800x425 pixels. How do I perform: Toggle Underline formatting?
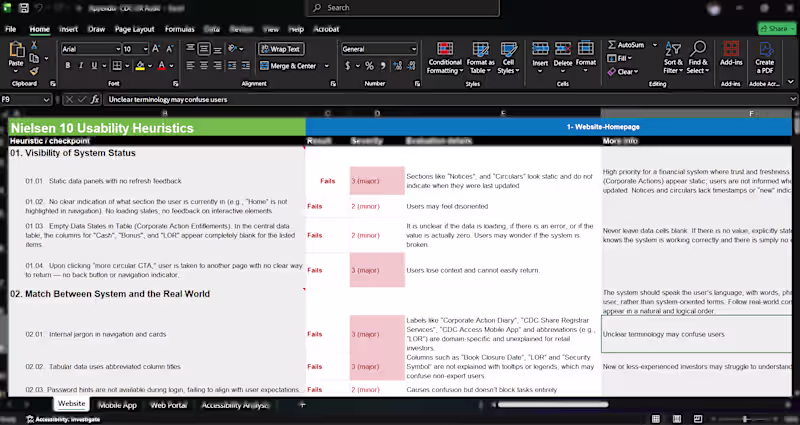coord(94,66)
